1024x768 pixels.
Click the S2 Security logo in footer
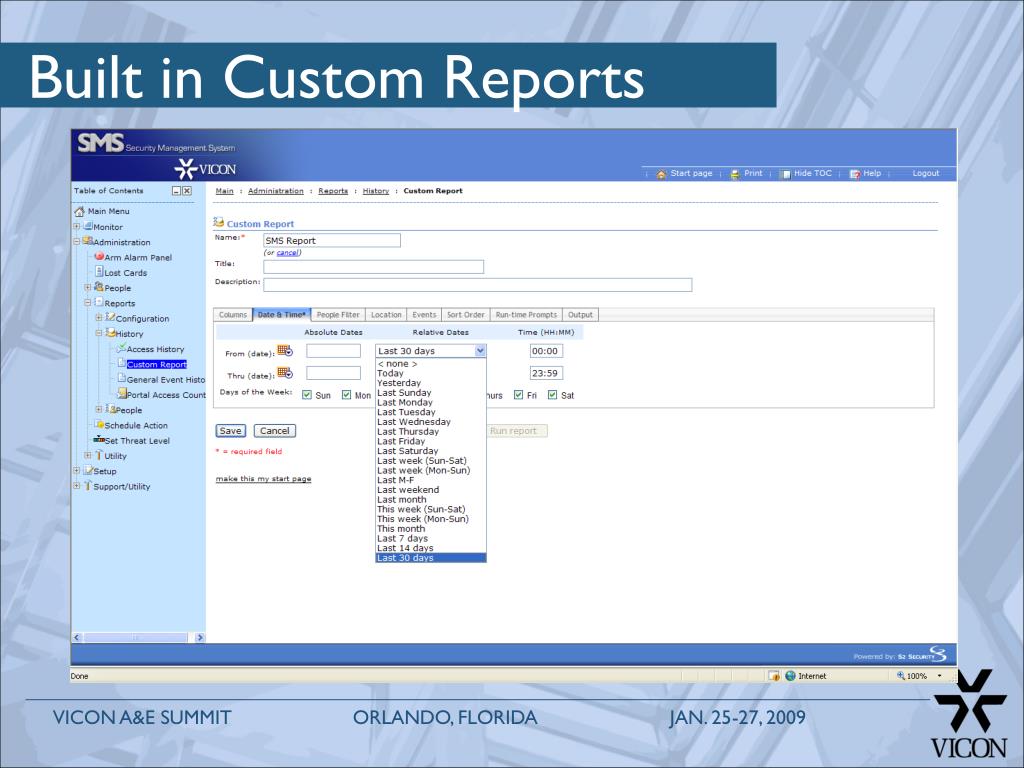point(938,654)
